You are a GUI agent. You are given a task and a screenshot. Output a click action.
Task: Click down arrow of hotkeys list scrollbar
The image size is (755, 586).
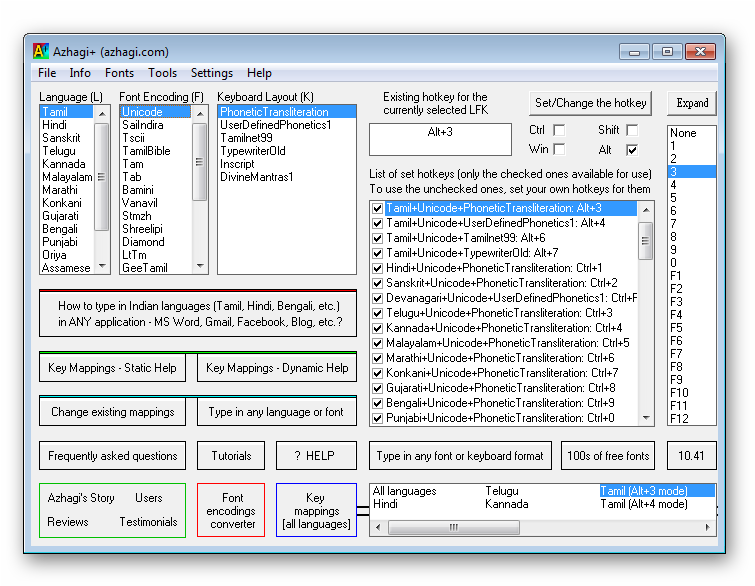point(646,417)
